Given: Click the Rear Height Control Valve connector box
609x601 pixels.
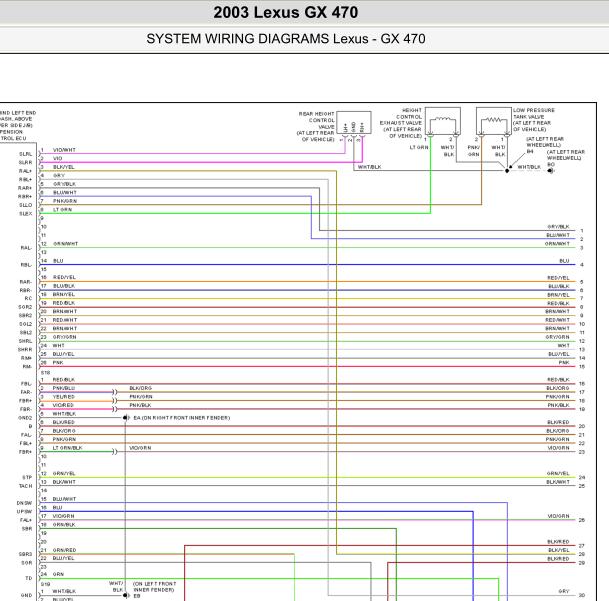Looking at the screenshot, I should pyautogui.click(x=353, y=123).
